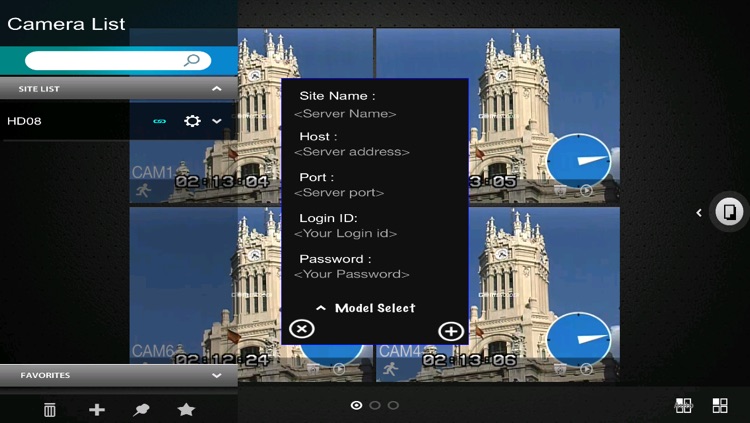Open HD08 settings gear
Screen dimensions: 750x423
(x=192, y=121)
